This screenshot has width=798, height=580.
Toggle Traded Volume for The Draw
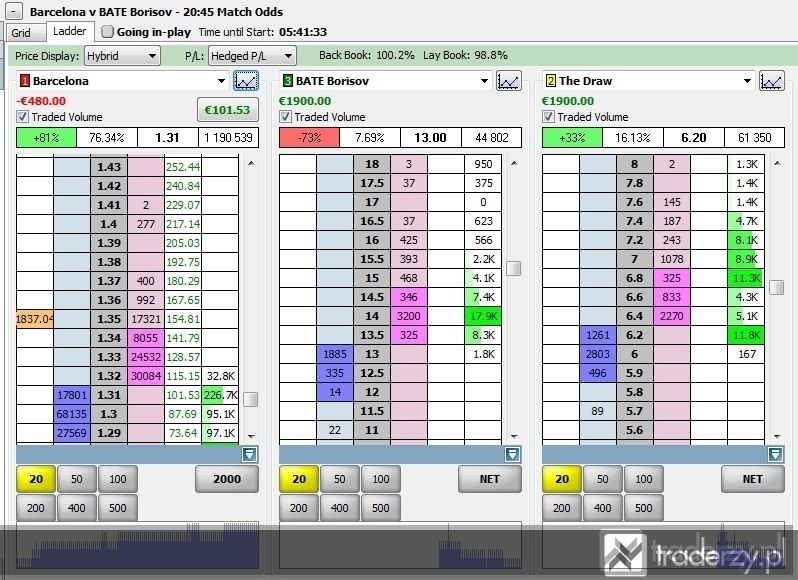pos(548,117)
